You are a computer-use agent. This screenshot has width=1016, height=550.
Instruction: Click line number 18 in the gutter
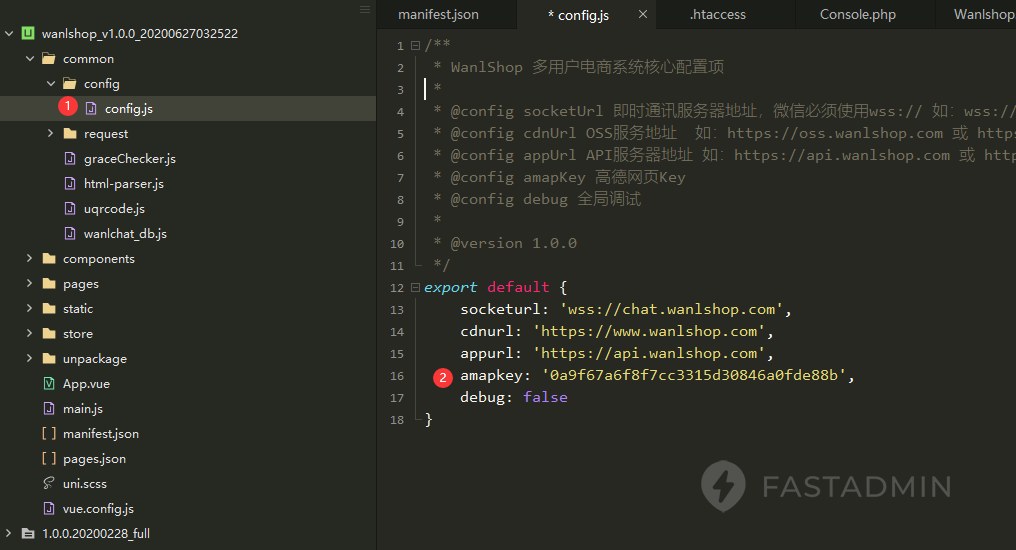coord(397,420)
